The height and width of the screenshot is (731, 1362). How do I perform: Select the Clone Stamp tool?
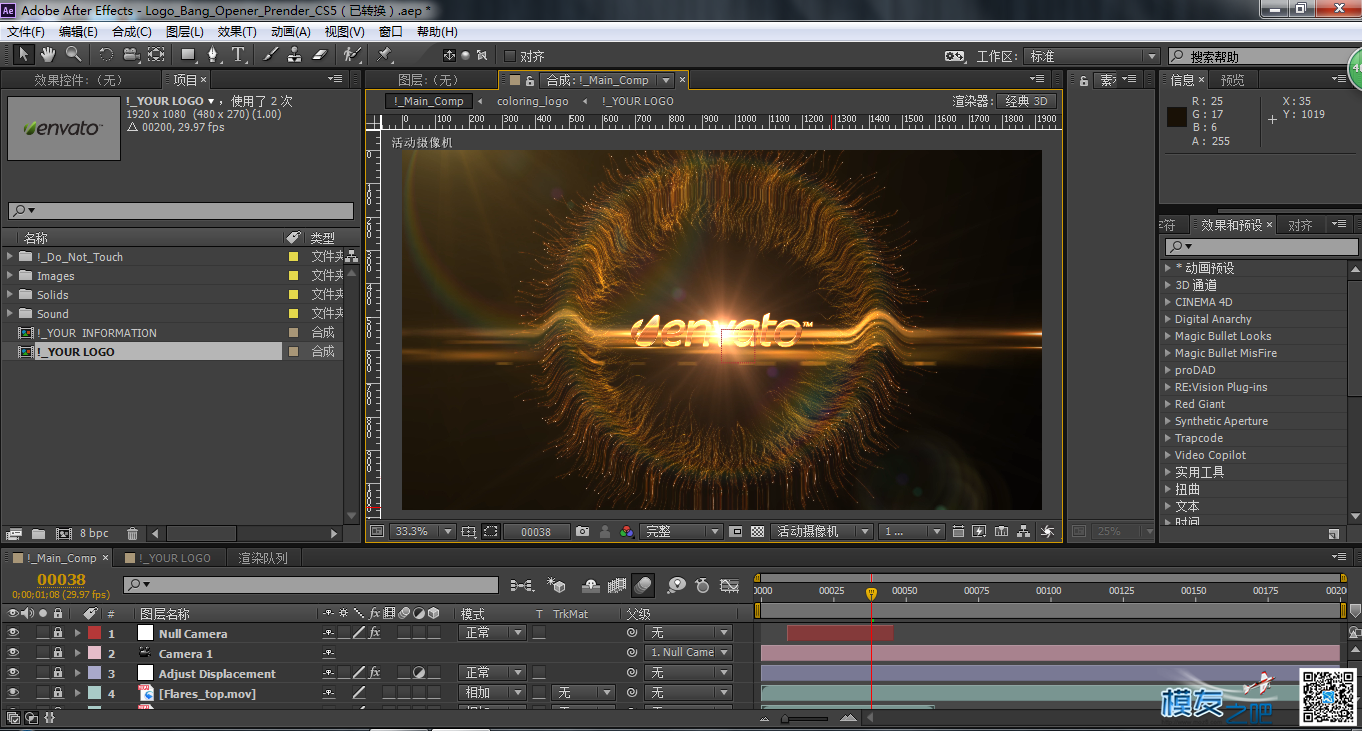coord(295,55)
